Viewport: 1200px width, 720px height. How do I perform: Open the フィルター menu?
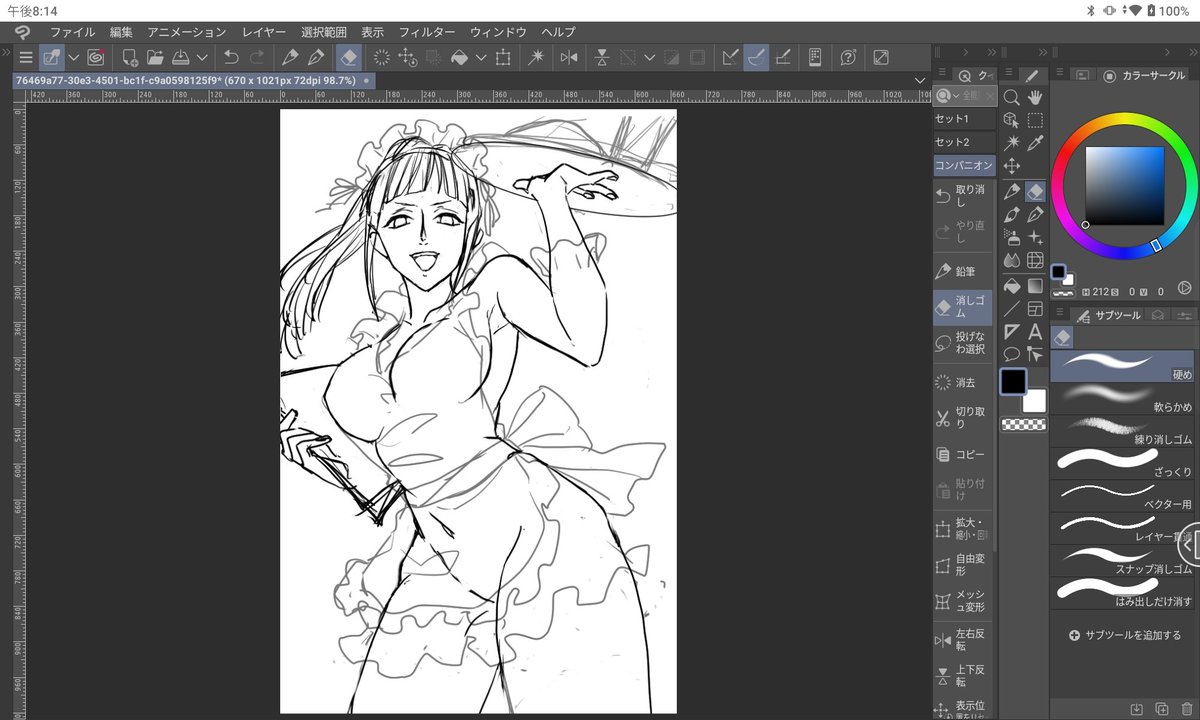pyautogui.click(x=427, y=32)
